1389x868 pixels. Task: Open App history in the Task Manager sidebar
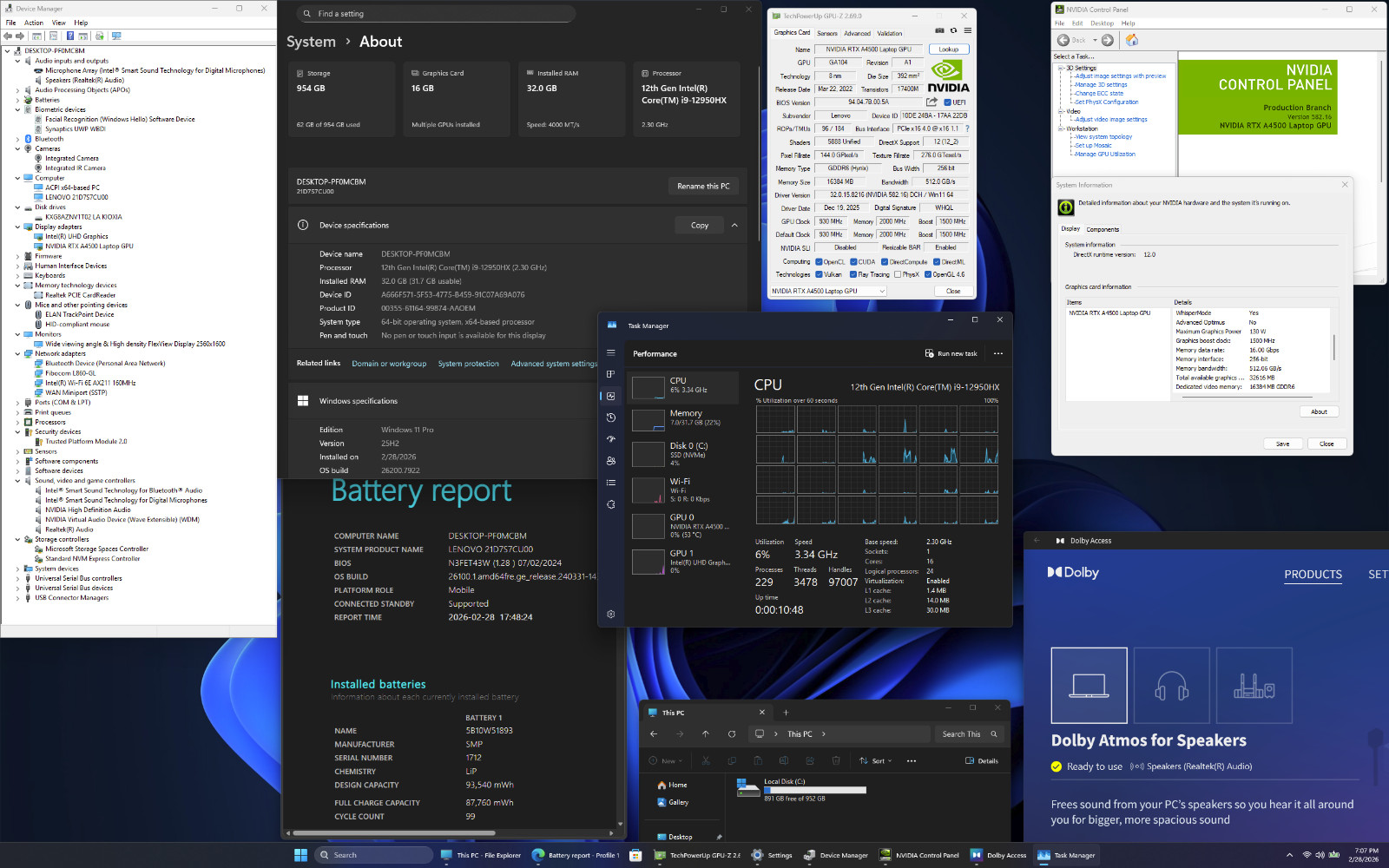coord(611,418)
